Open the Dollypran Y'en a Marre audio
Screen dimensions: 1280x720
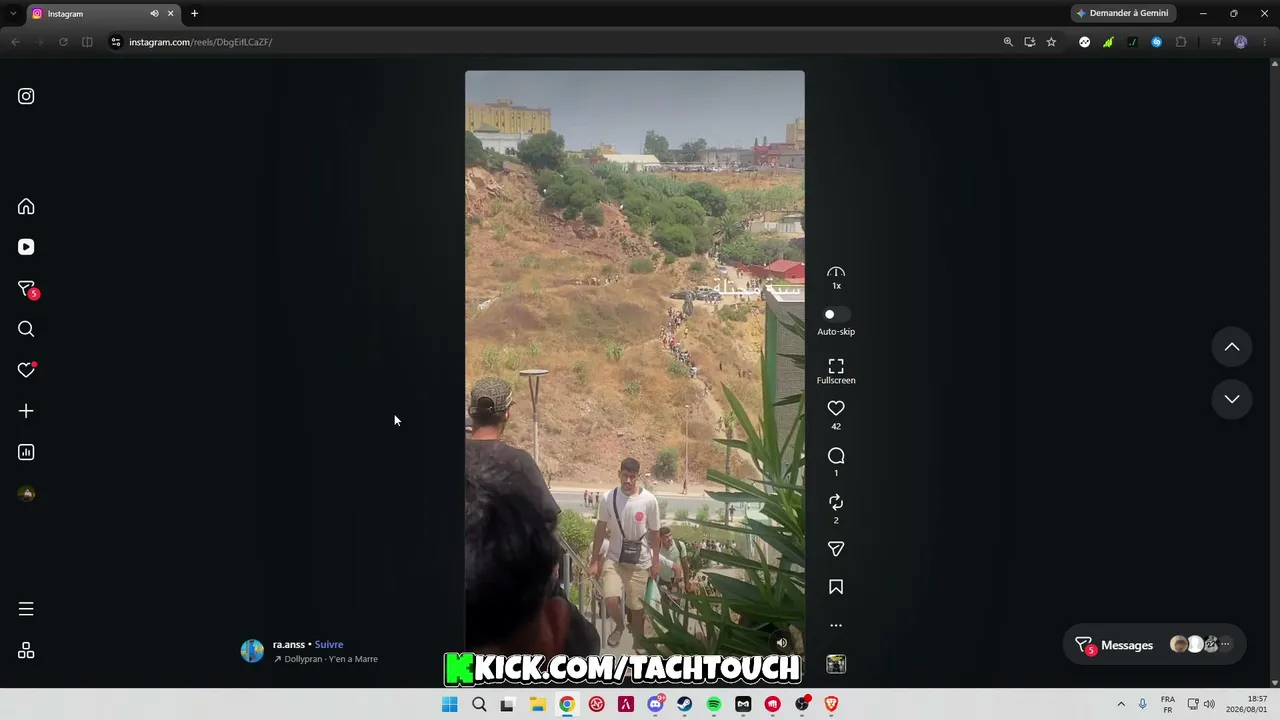point(326,659)
